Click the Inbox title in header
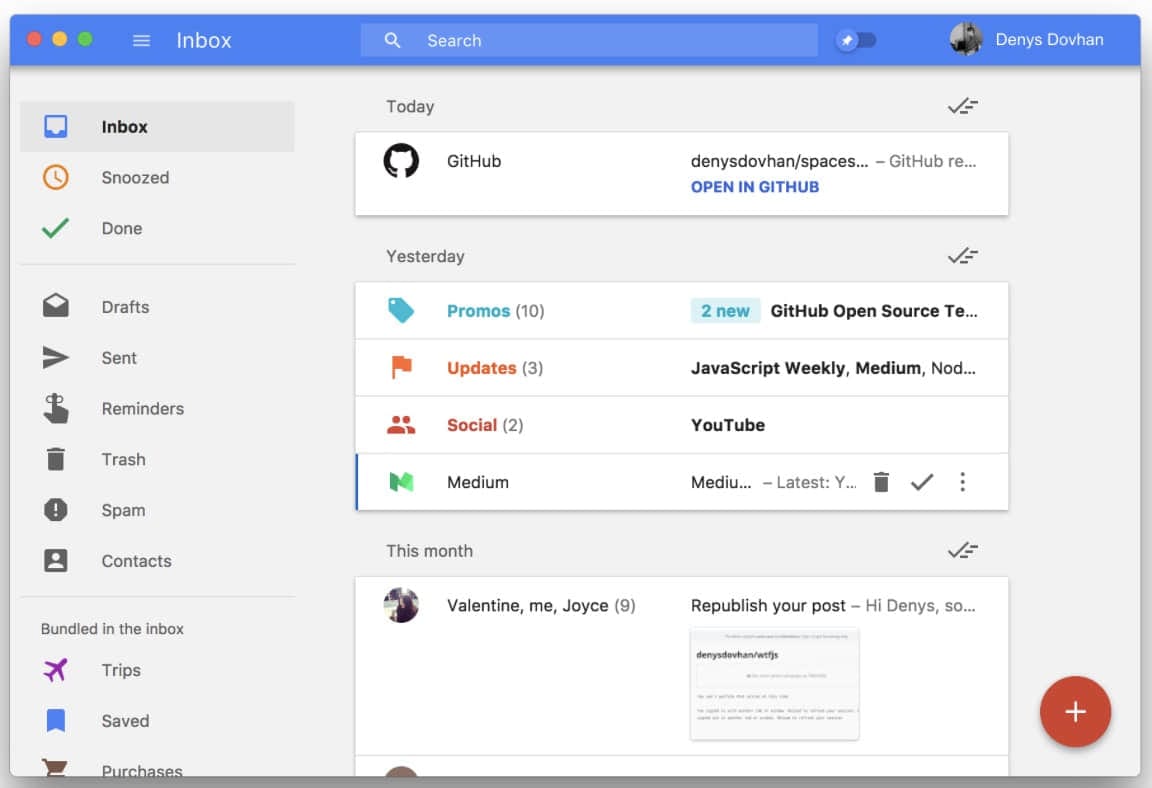This screenshot has width=1152, height=788. [204, 40]
